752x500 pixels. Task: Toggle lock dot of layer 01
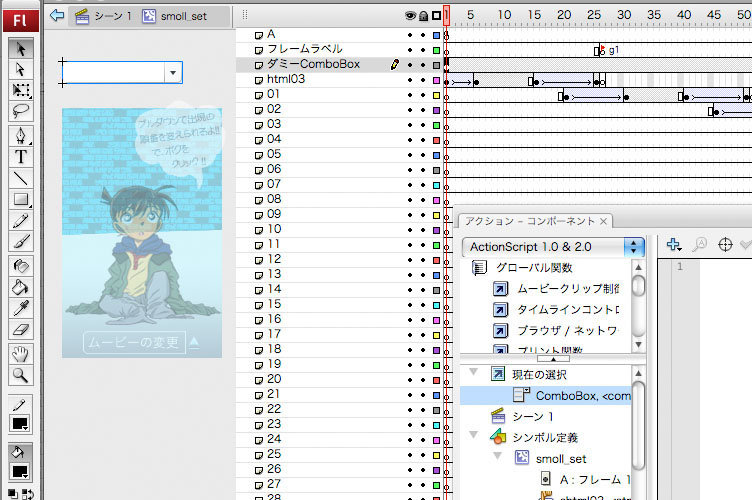[423, 95]
